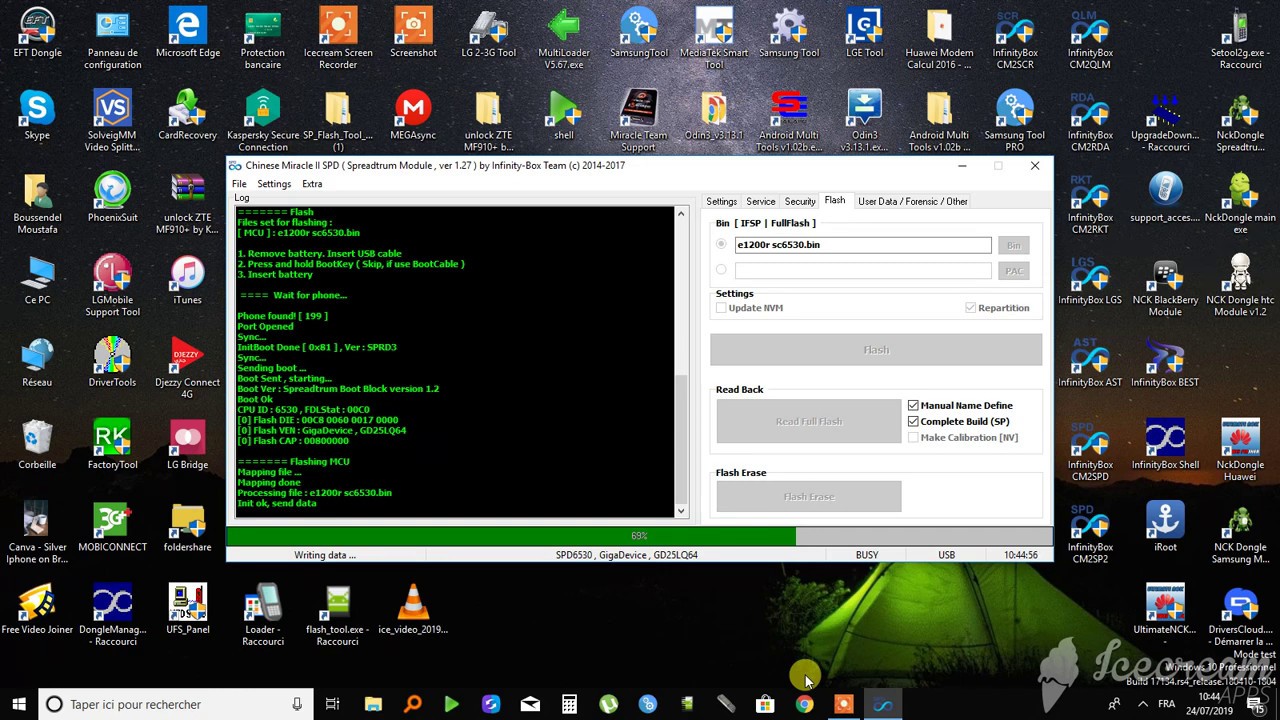This screenshot has height=720, width=1280.
Task: Toggle the Repartition checkbox
Action: point(970,308)
